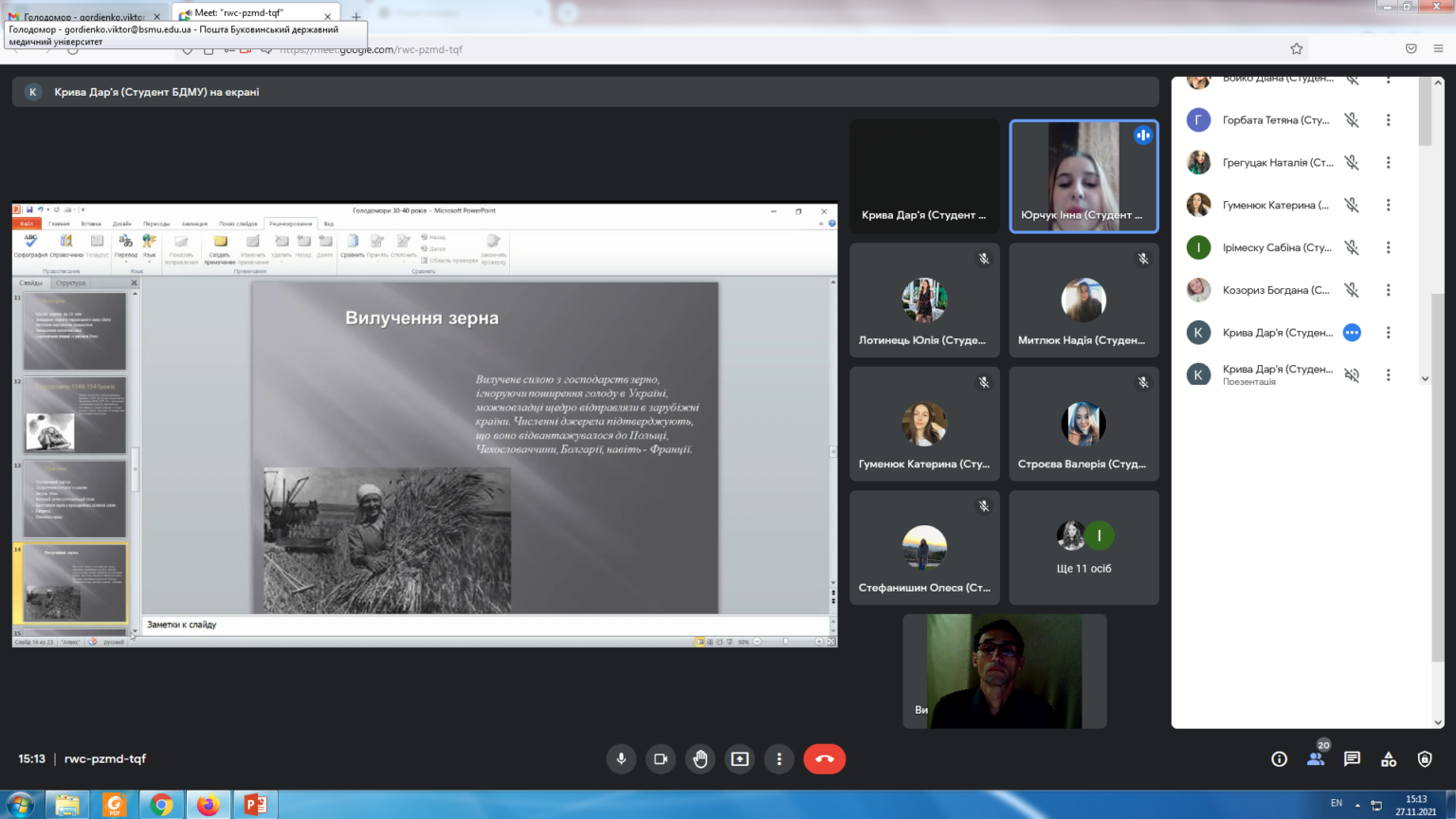Screen dimensions: 1456x819
Task: Raise hand in the meeting
Action: coord(701,759)
